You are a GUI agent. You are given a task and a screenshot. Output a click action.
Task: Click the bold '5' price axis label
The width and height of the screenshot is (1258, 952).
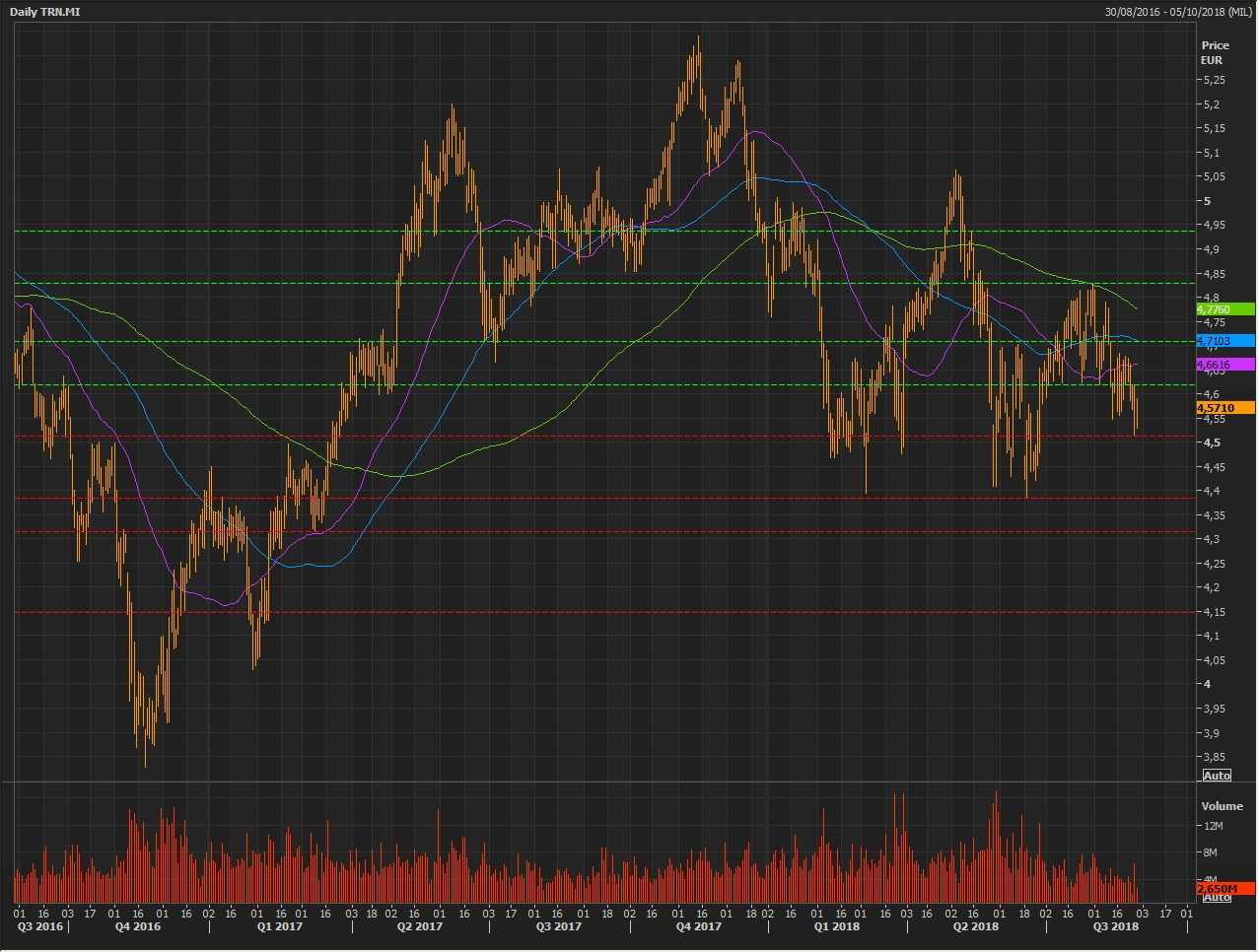pyautogui.click(x=1207, y=201)
